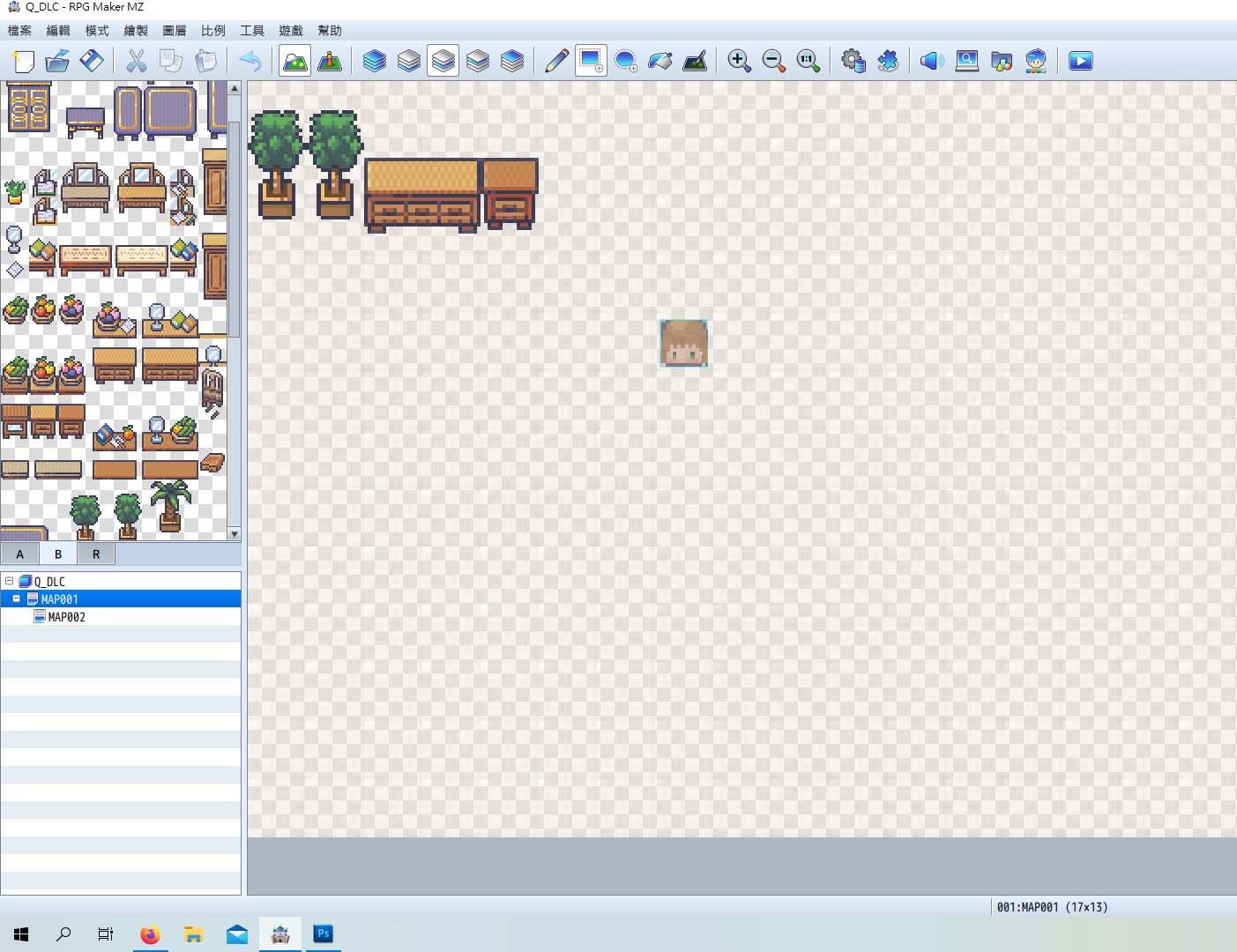Click the Zoom In magnifier
Screen dimensions: 1237x952
click(x=739, y=61)
